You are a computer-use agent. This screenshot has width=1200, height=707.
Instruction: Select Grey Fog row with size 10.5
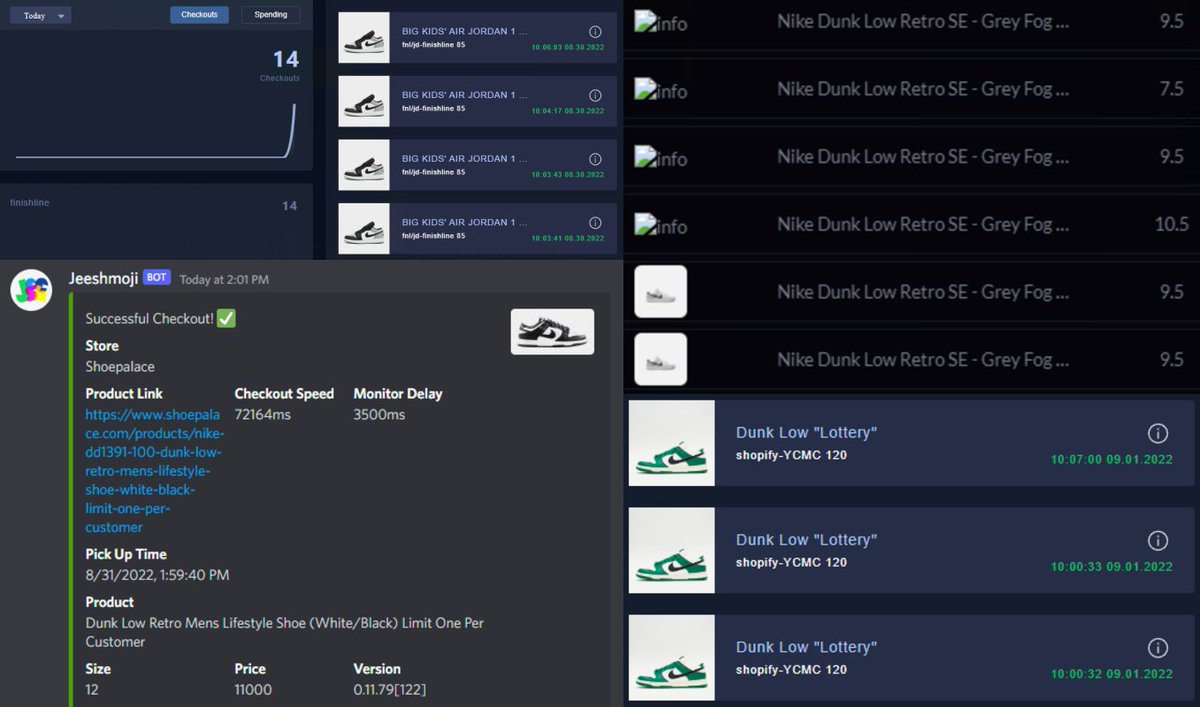tap(911, 225)
